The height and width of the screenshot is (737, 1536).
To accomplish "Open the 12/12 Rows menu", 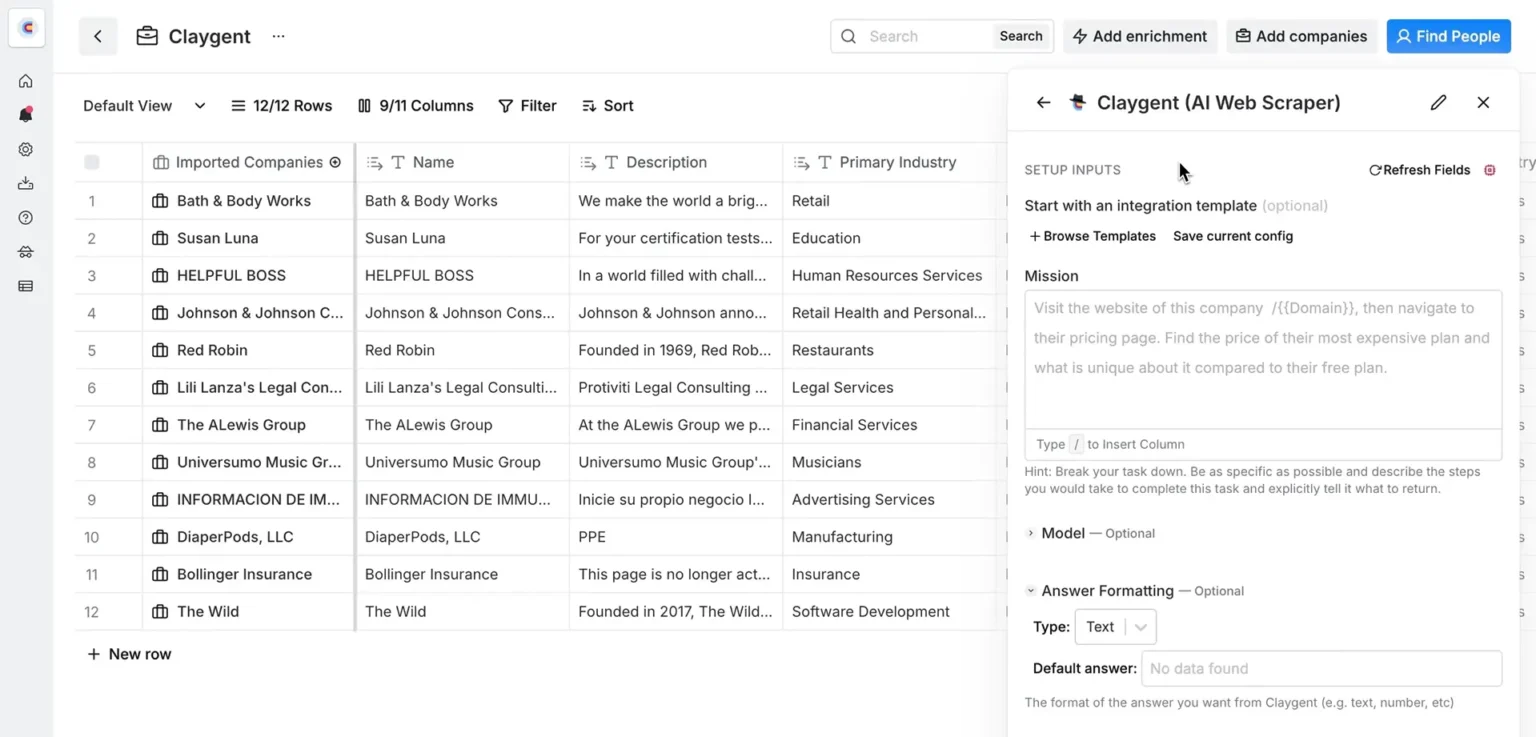I will pos(281,106).
